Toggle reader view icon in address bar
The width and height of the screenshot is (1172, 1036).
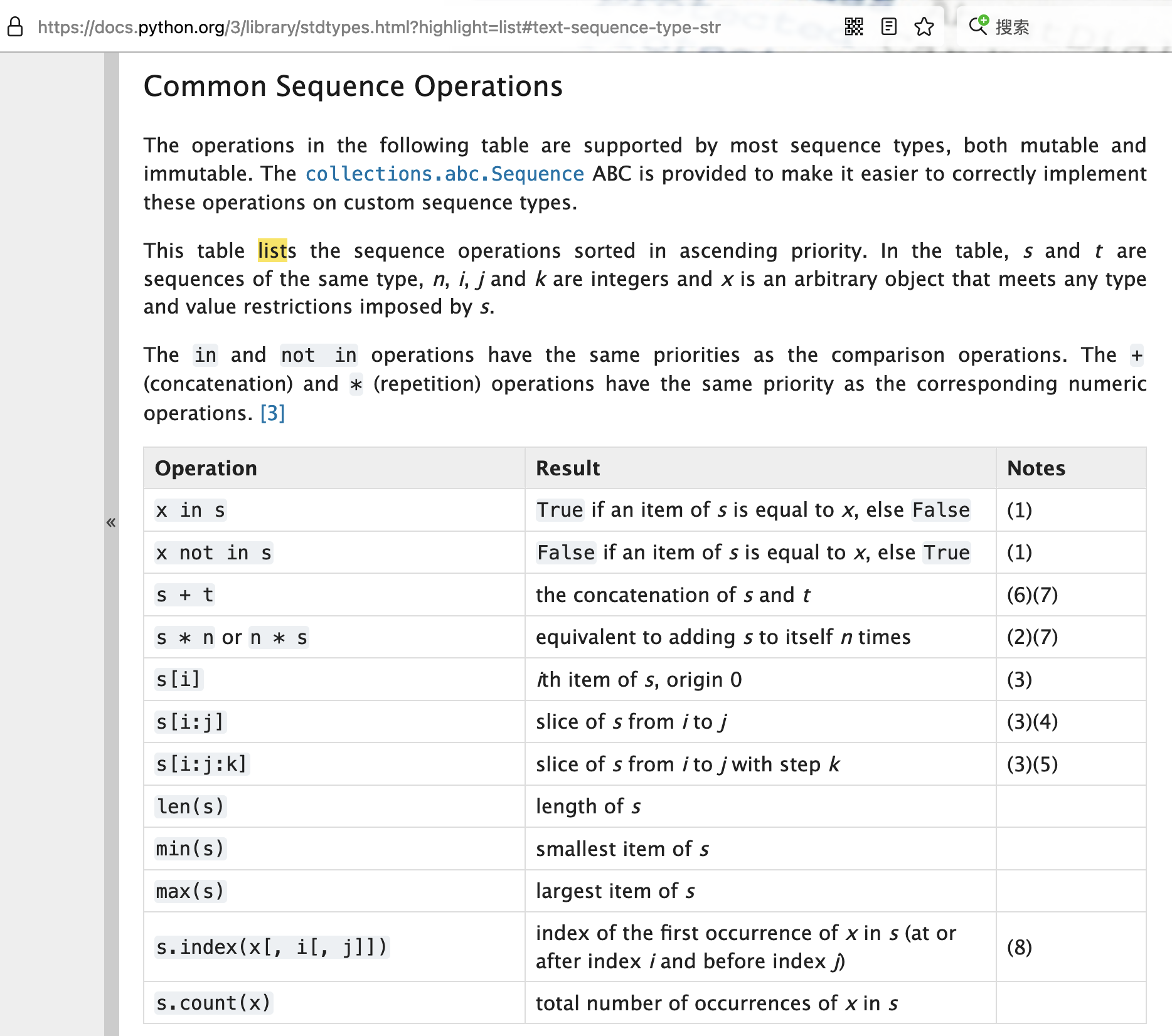coord(889,26)
